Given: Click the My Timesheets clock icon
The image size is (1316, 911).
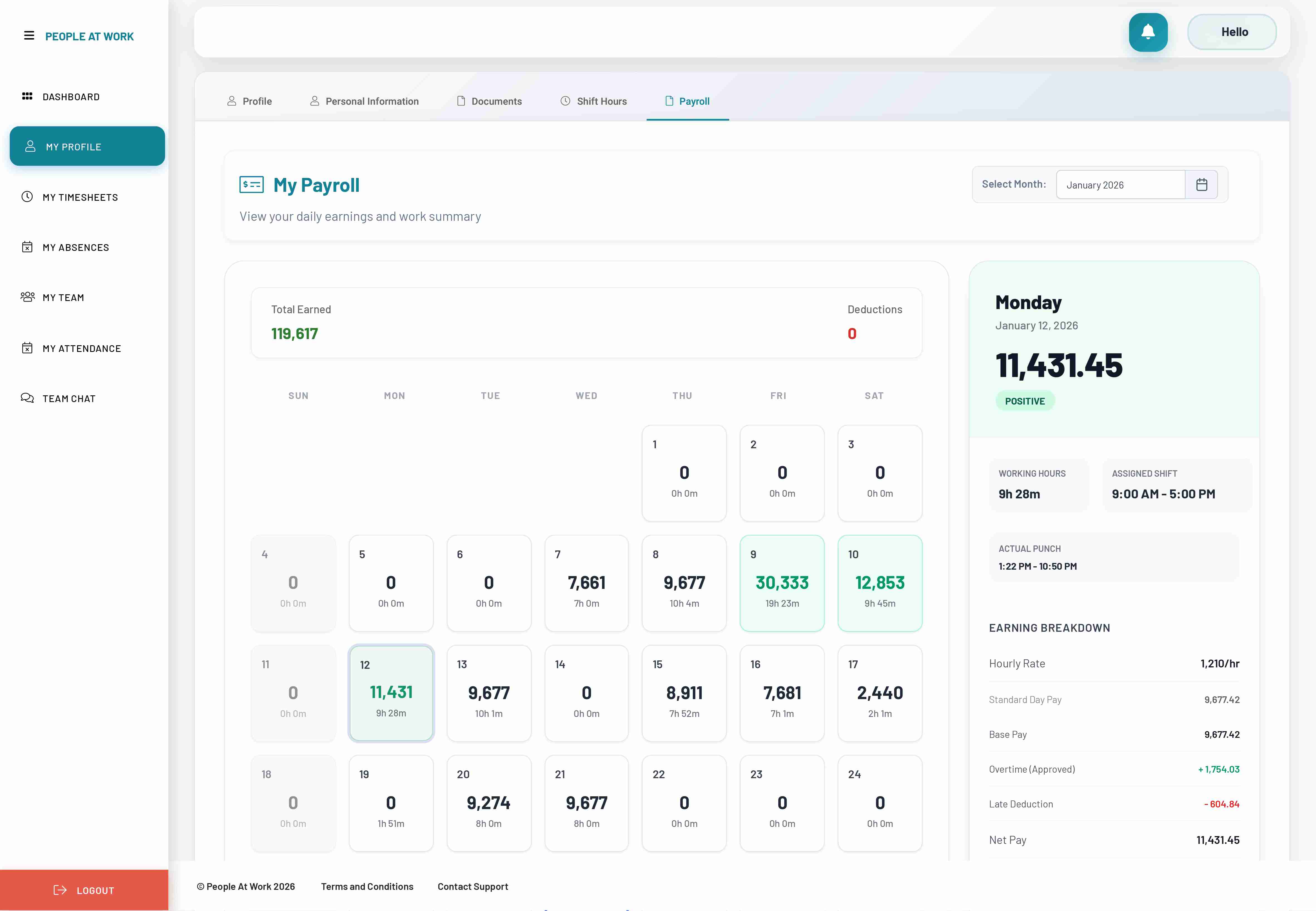Looking at the screenshot, I should coord(27,197).
